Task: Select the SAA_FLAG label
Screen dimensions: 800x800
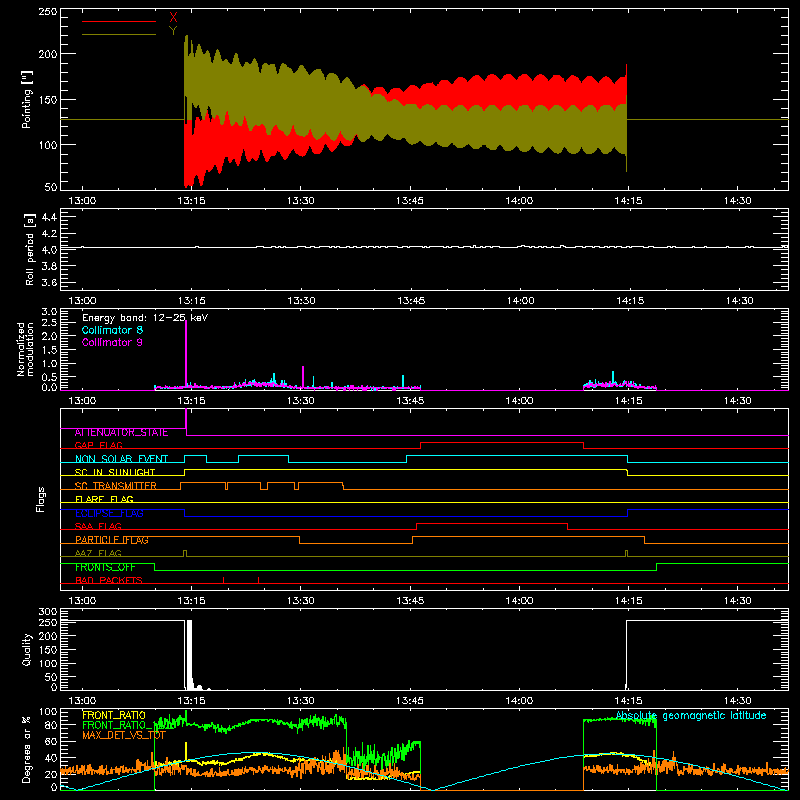Action: point(98,526)
